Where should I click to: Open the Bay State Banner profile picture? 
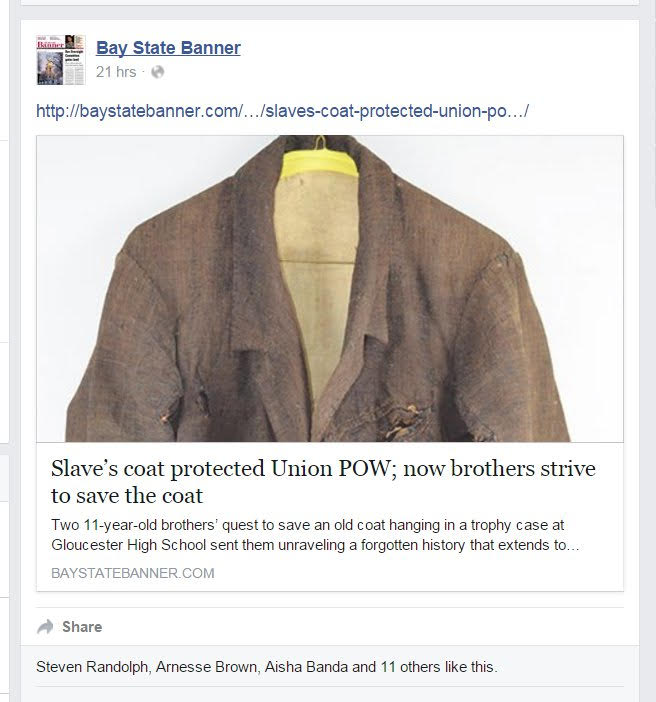tap(61, 60)
